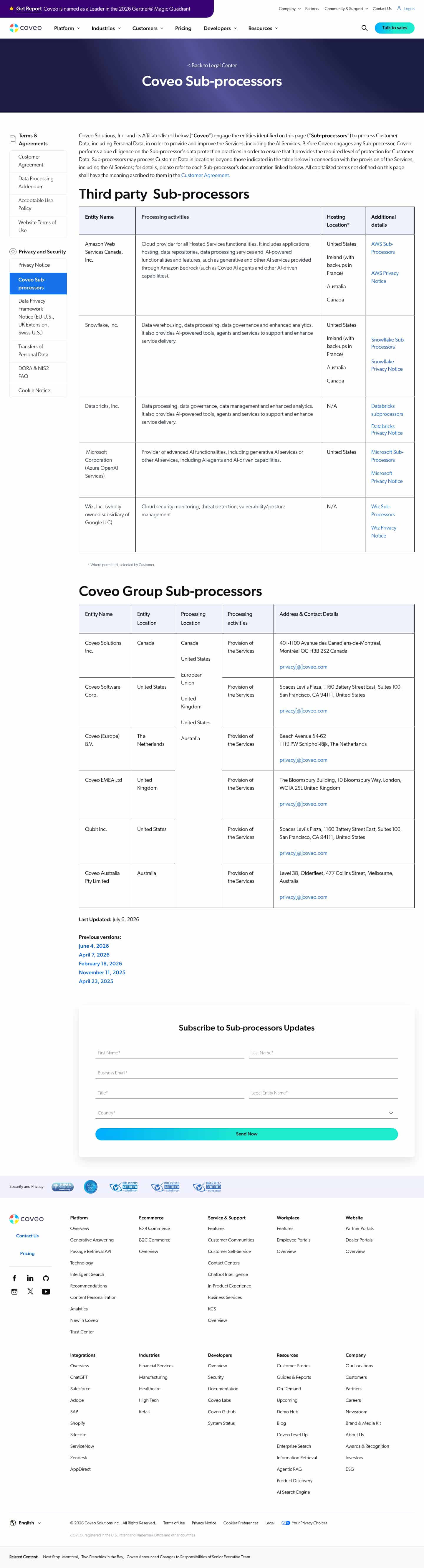Expand the Platform navigation menu
This screenshot has width=424, height=1568.
click(x=67, y=28)
